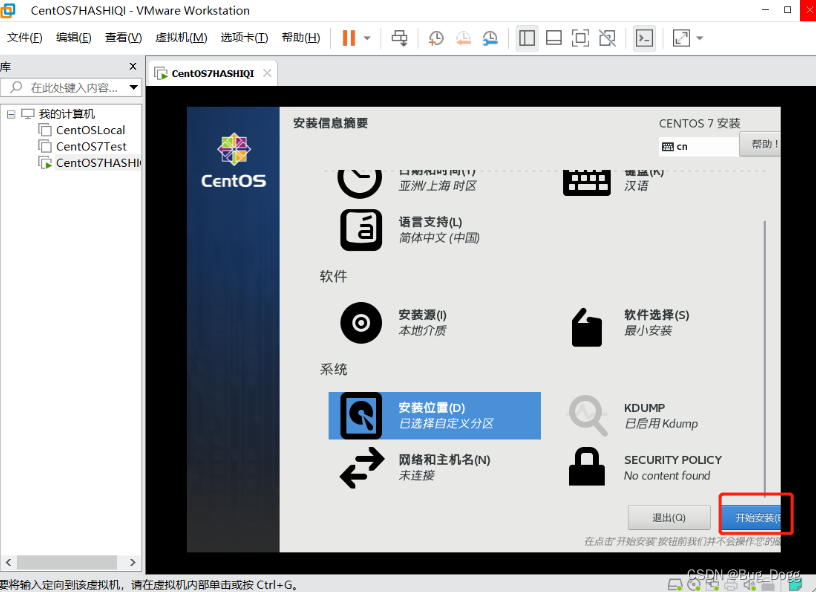Open SECURITY POLICY padlock icon

click(586, 467)
